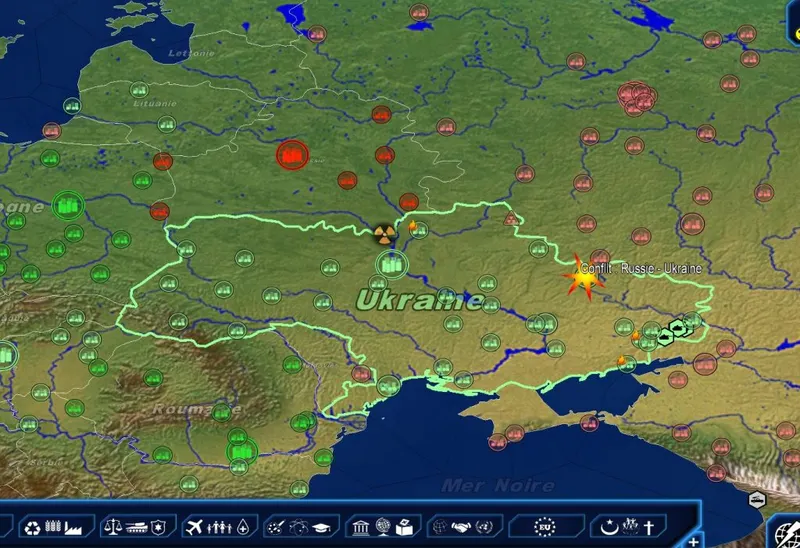The image size is (800, 548).
Task: Select the paint palette culture icon
Action: pos(276,527)
